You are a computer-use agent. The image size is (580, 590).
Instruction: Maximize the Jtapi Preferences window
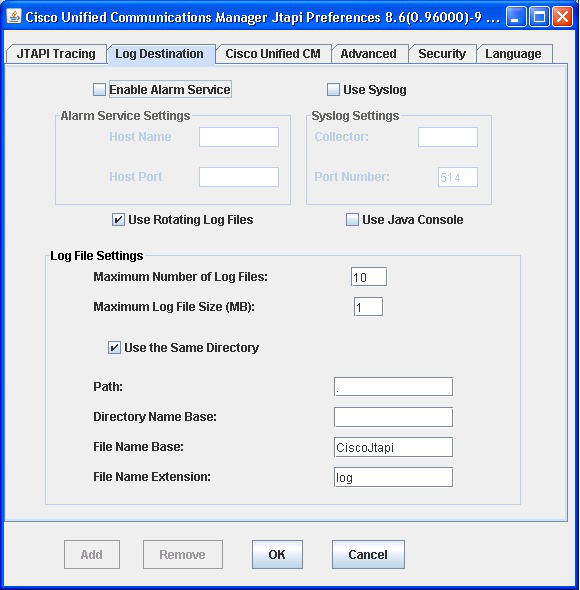click(539, 17)
